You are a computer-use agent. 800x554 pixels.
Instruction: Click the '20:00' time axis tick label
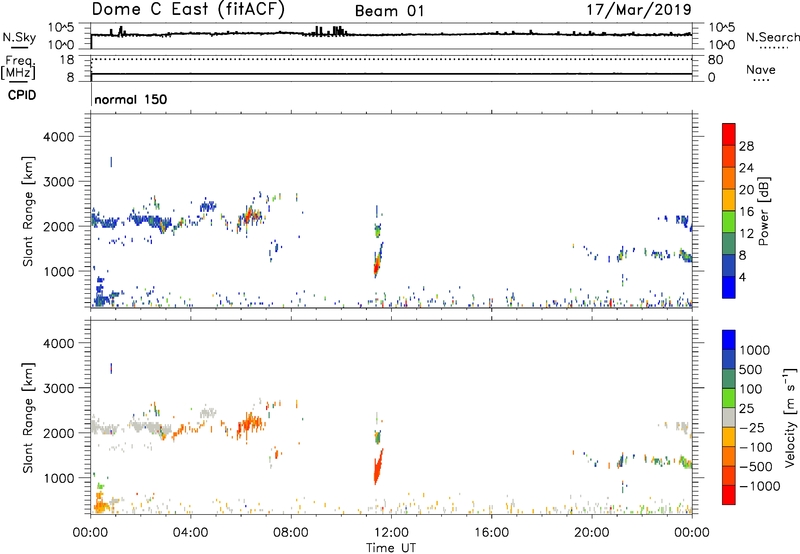coord(592,533)
